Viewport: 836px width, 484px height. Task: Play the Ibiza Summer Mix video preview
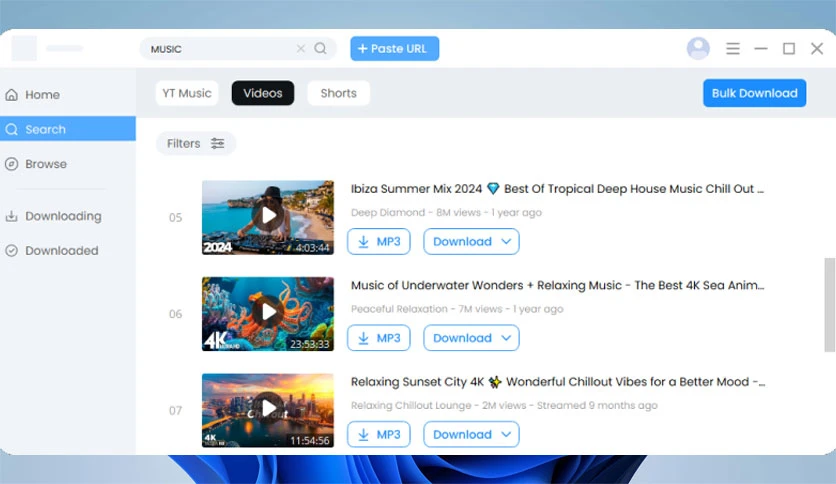[x=268, y=216]
